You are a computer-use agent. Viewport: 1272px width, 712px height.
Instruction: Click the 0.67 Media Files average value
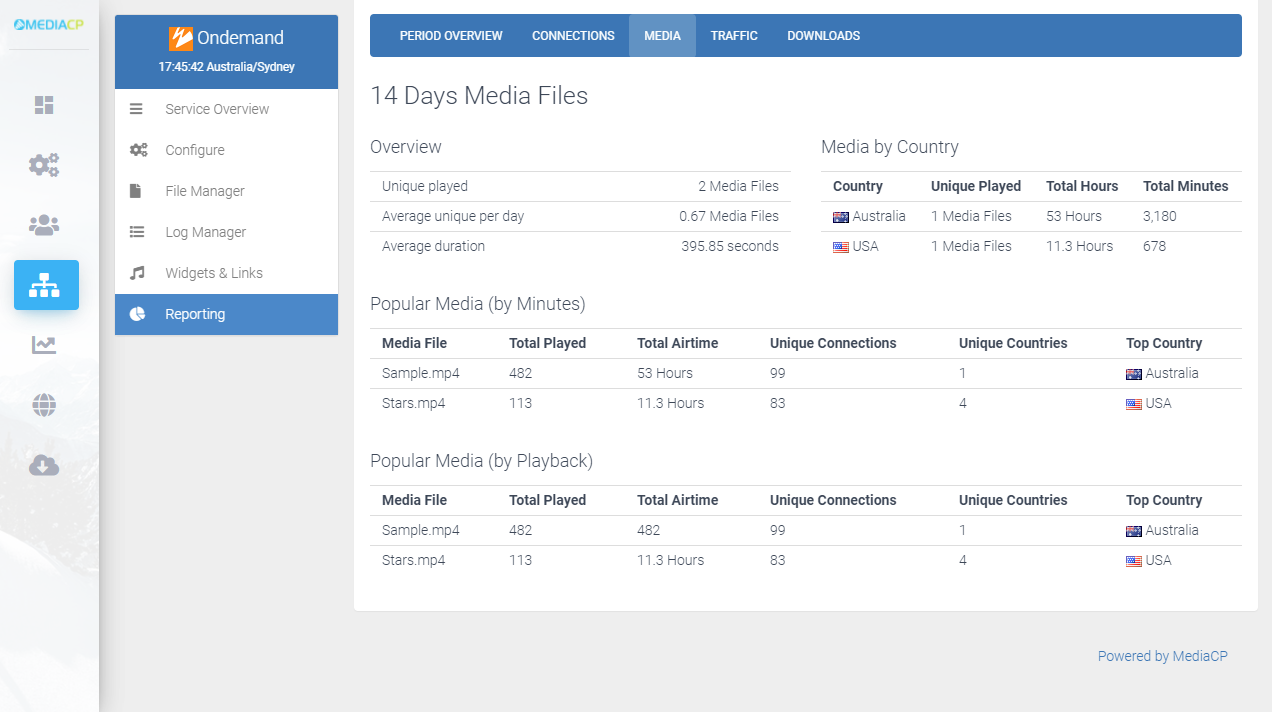tap(729, 216)
